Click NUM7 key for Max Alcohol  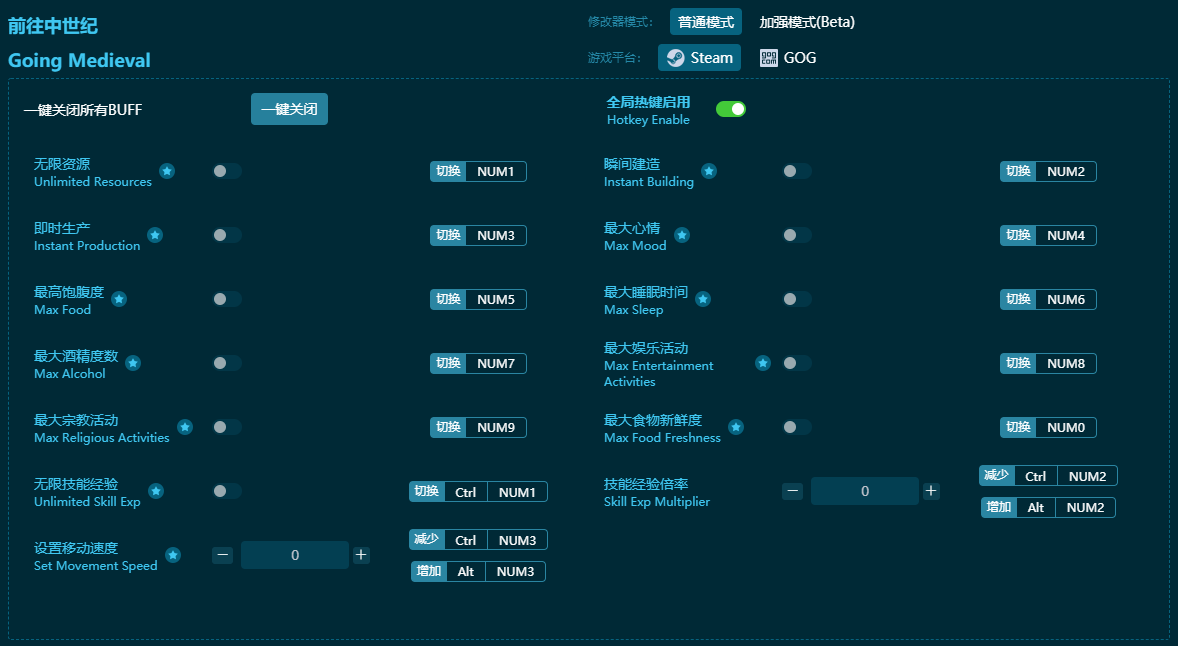[x=496, y=363]
